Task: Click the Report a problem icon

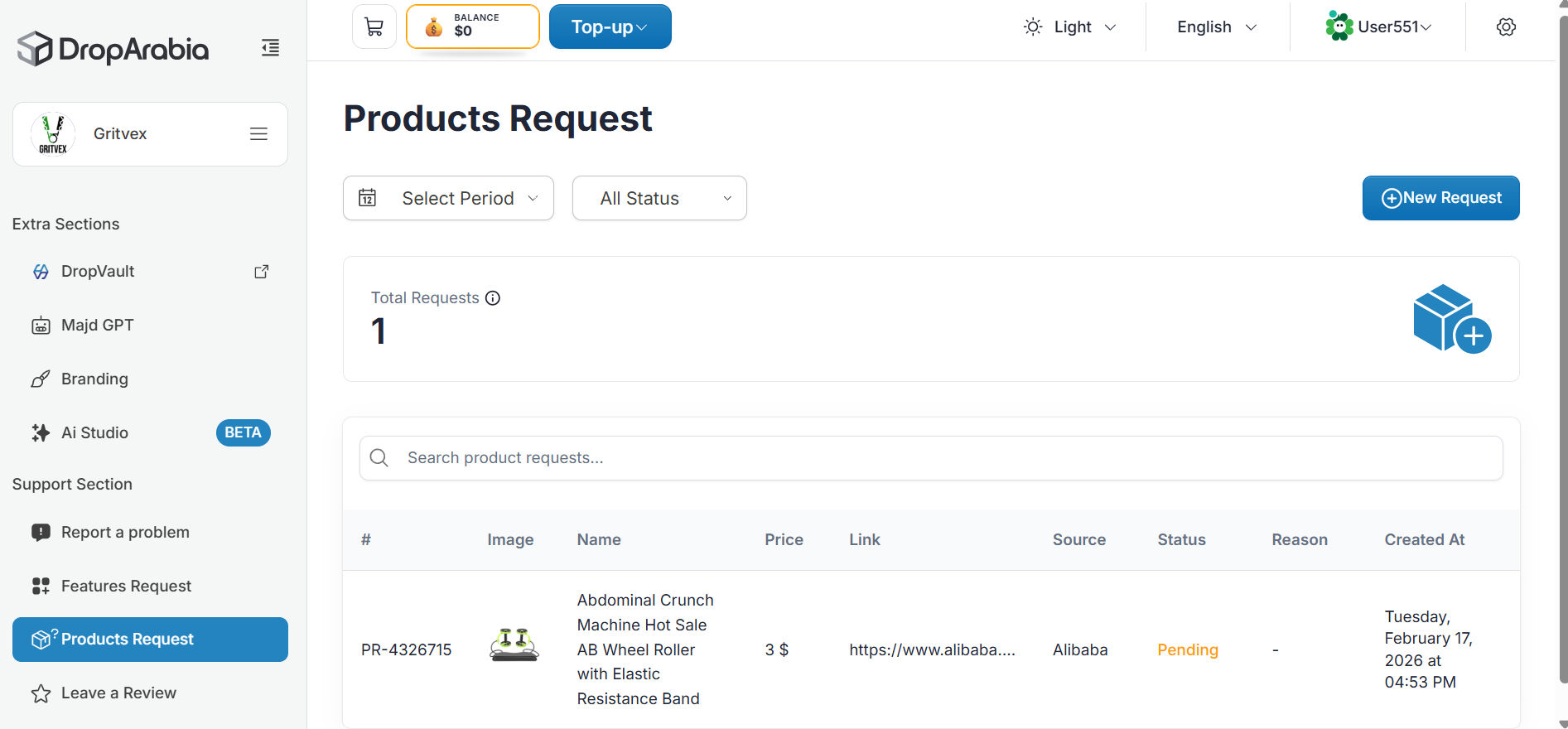Action: pyautogui.click(x=41, y=533)
